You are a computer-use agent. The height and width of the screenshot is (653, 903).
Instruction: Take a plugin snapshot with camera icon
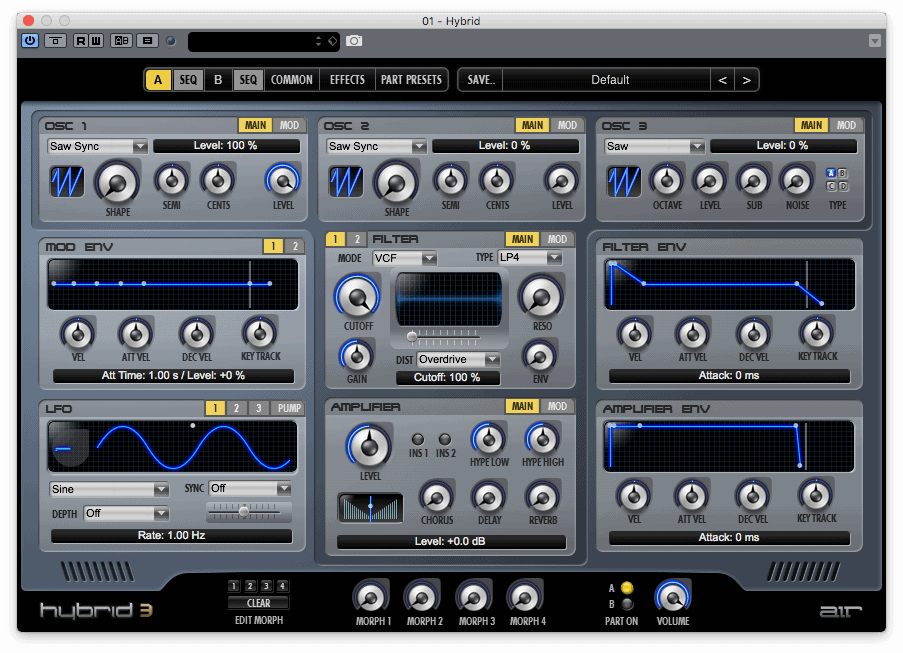pyautogui.click(x=354, y=41)
